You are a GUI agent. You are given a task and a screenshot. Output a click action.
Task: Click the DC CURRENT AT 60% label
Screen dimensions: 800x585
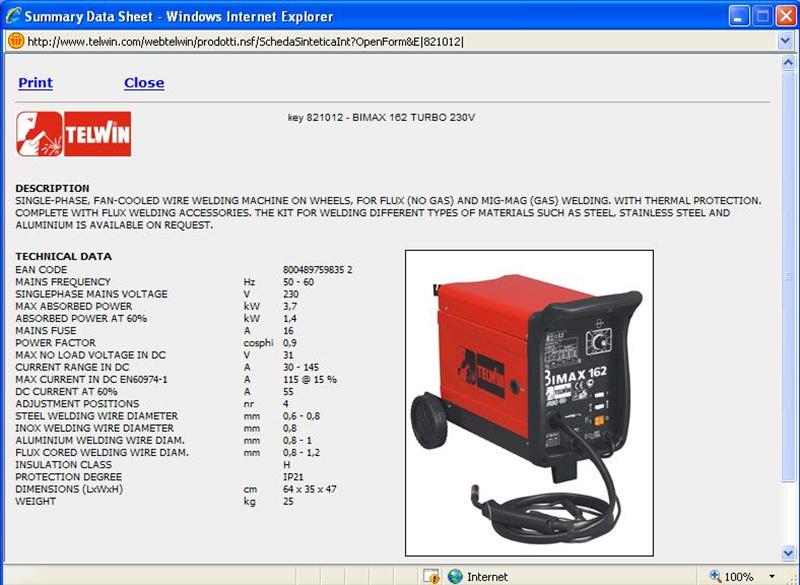click(66, 392)
